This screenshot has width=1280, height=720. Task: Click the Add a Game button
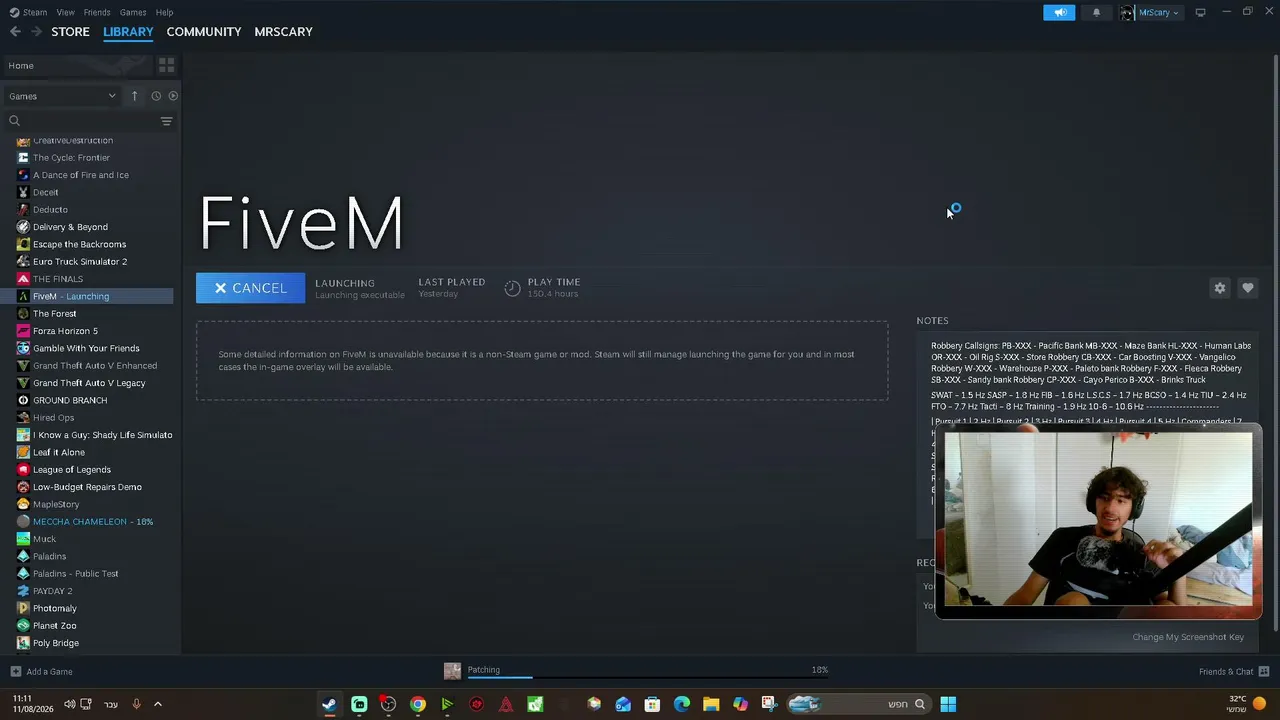[41, 672]
